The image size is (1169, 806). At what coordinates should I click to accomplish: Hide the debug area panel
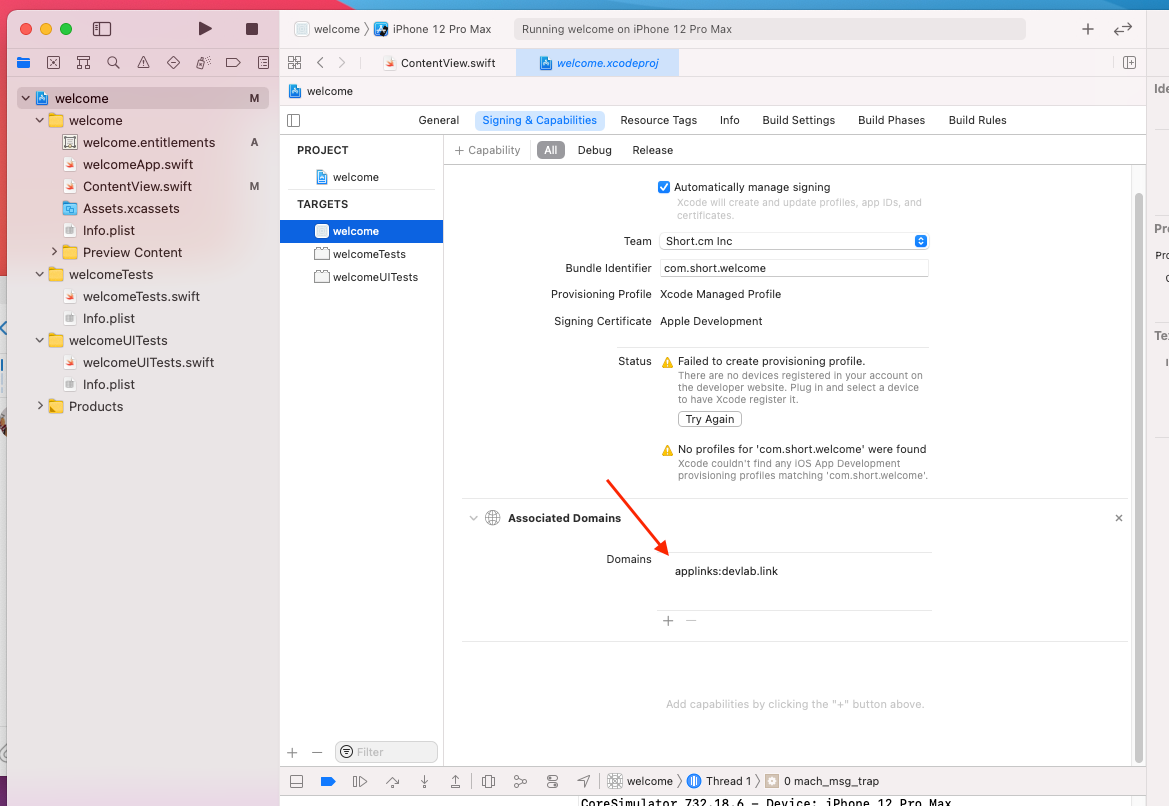pyautogui.click(x=296, y=781)
